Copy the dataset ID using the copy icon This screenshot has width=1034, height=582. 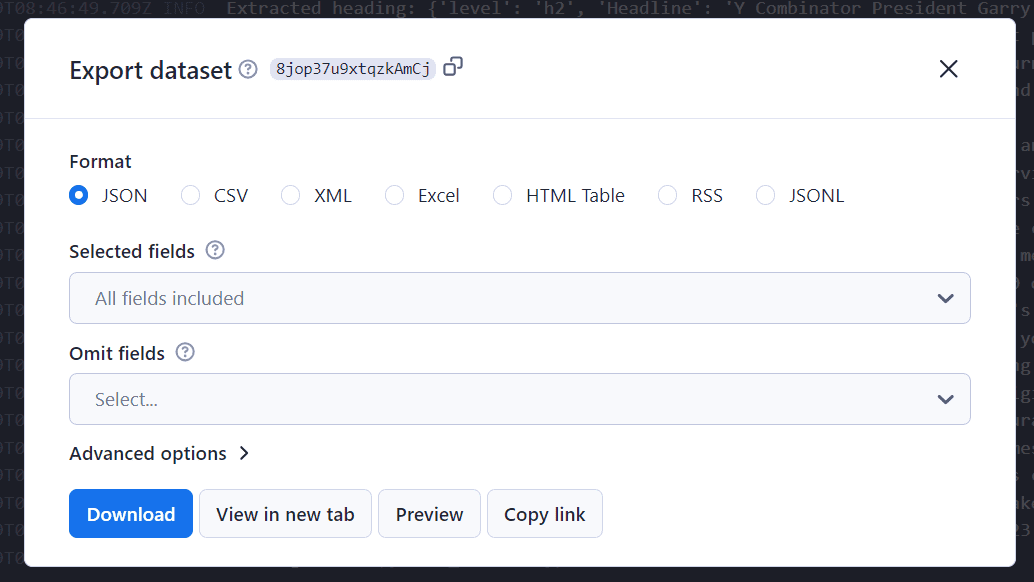click(x=453, y=66)
